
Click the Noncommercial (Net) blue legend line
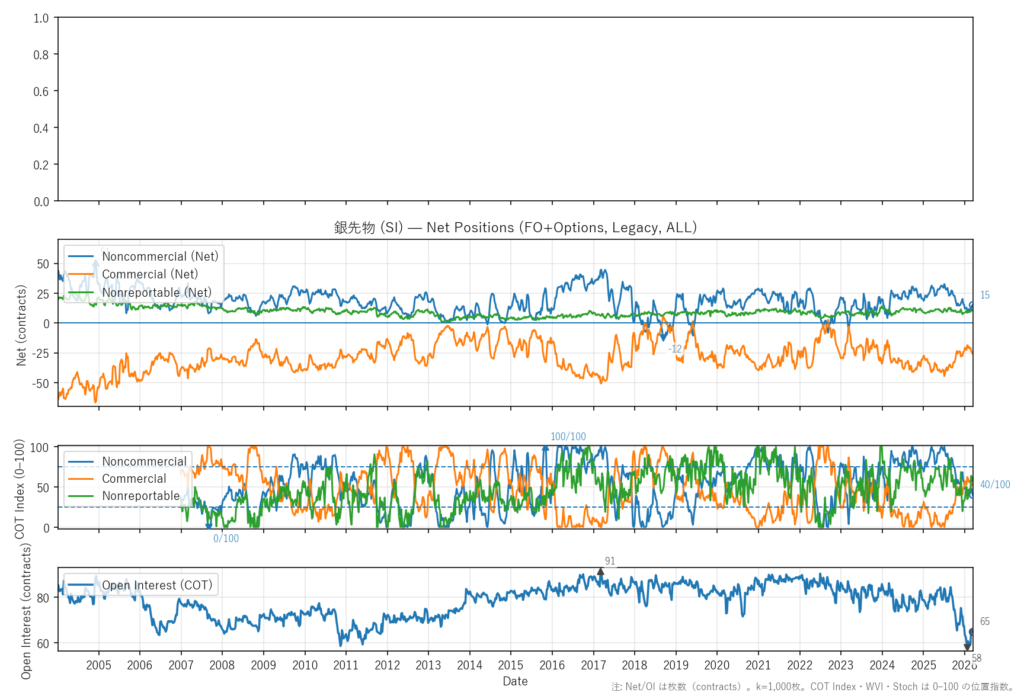(81, 256)
